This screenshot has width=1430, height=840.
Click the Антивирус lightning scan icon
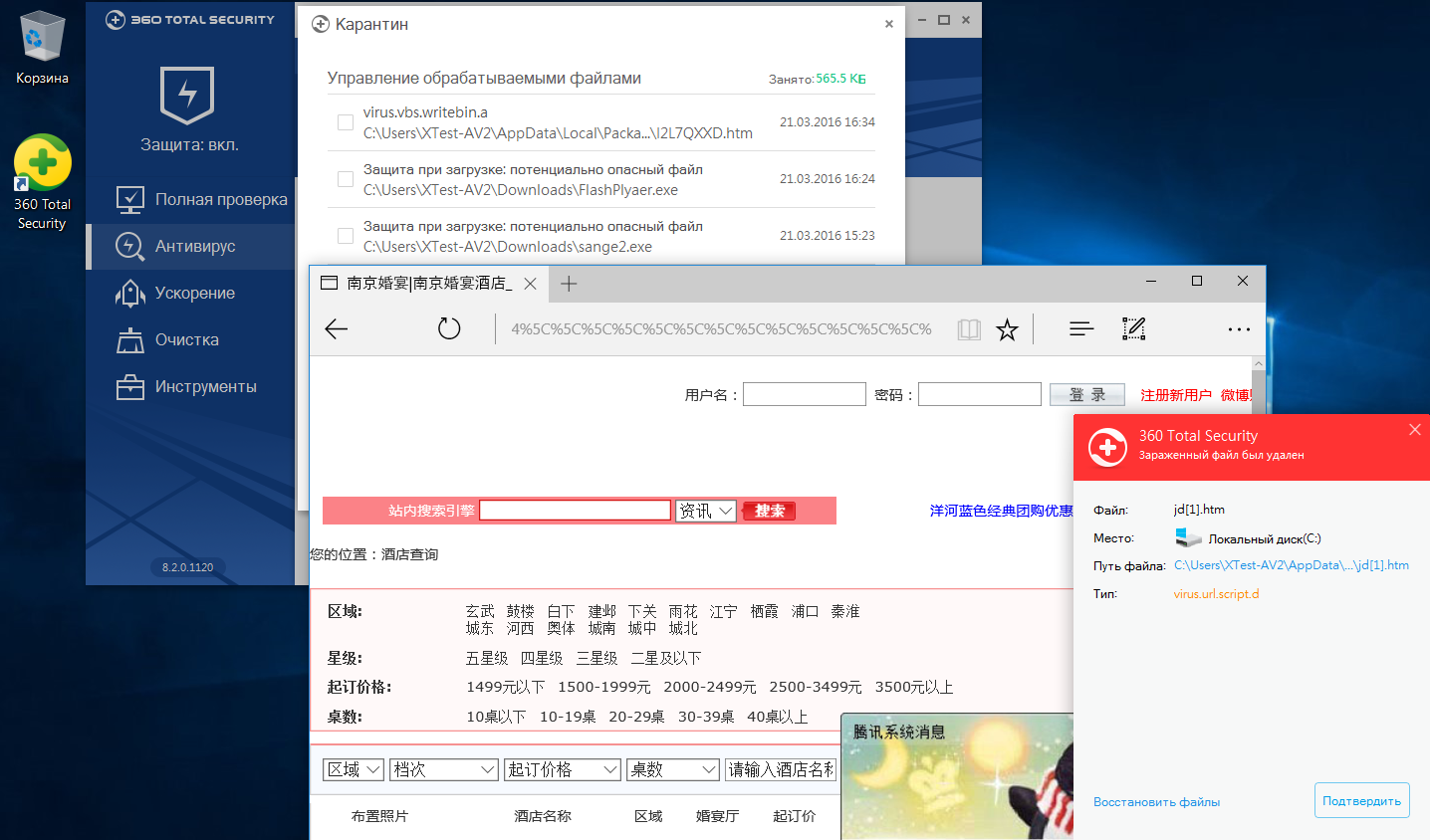click(129, 247)
